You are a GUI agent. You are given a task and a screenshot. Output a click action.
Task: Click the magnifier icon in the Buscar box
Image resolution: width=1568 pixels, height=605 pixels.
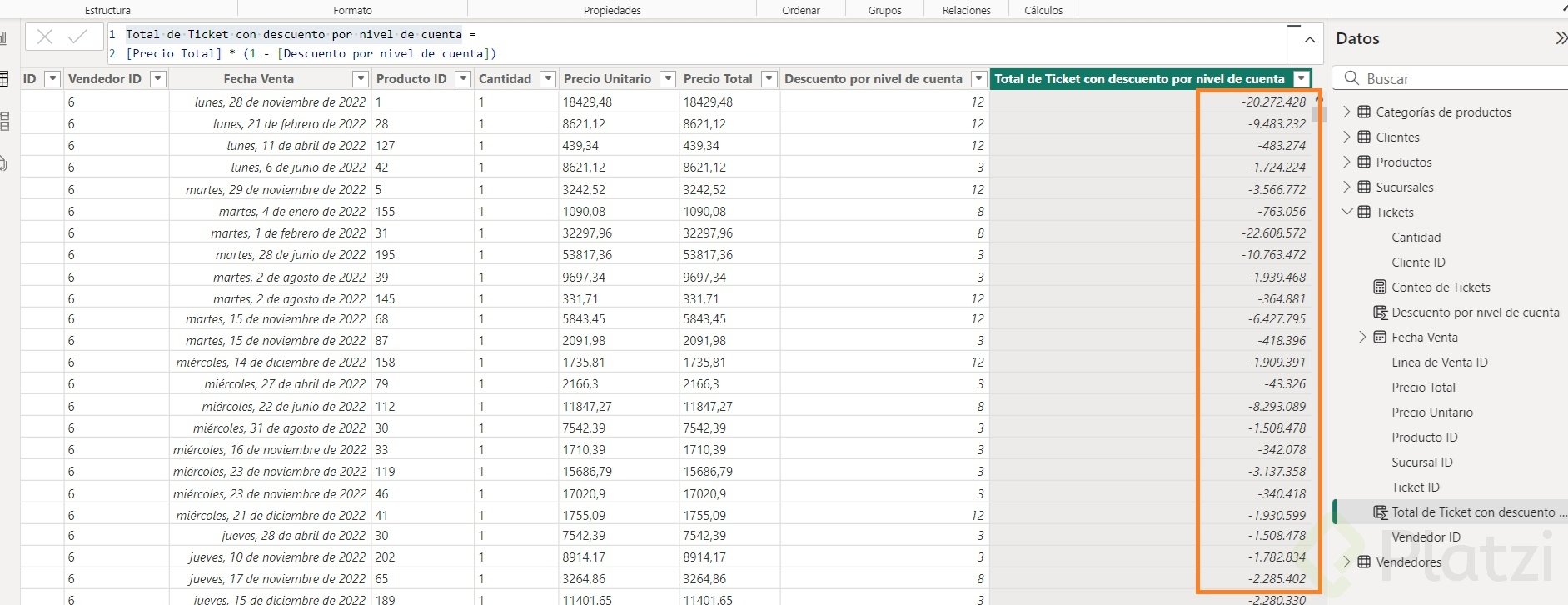coord(1351,78)
